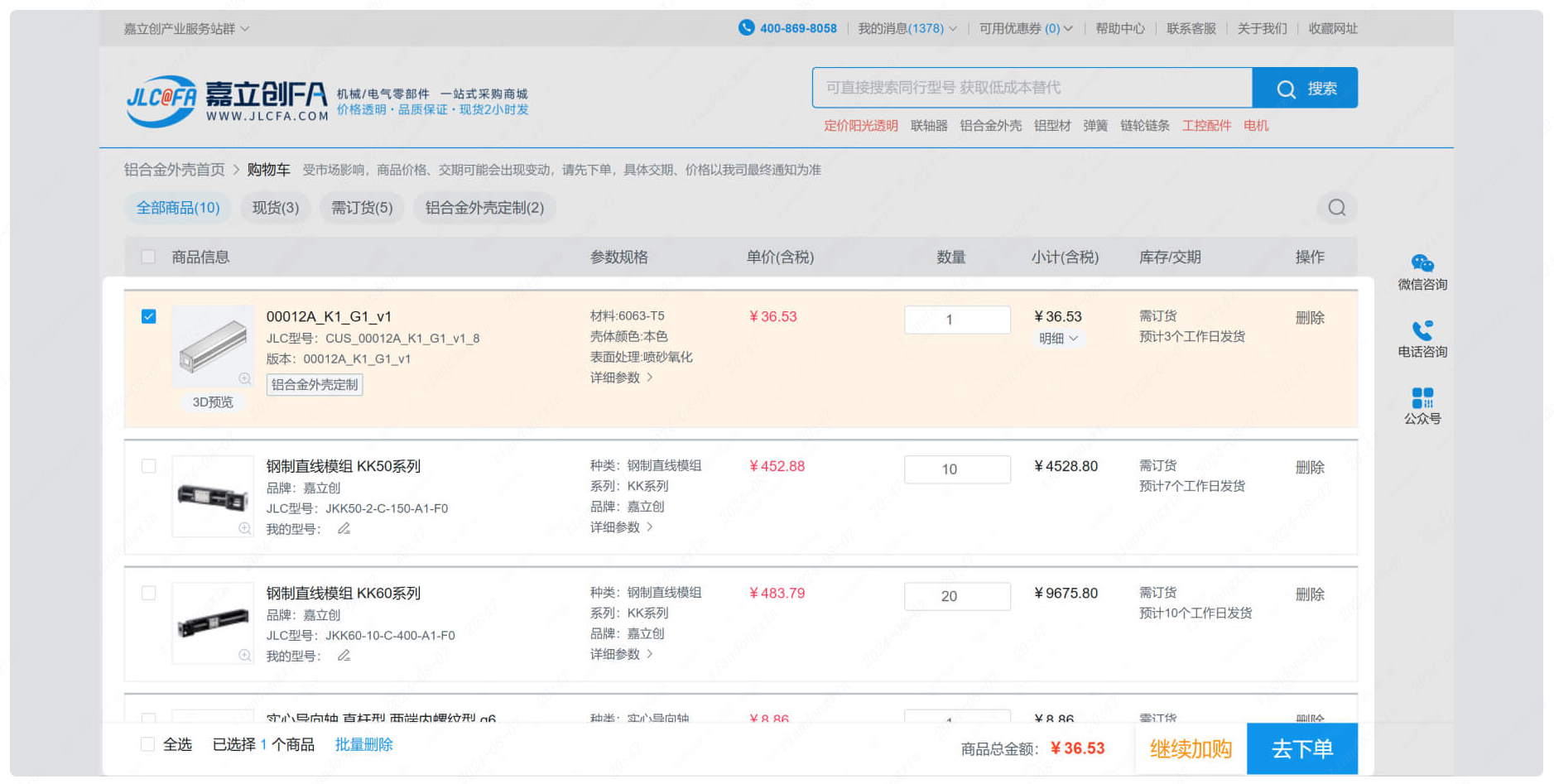Toggle header select-all checkbox beside 商品信息

(148, 257)
